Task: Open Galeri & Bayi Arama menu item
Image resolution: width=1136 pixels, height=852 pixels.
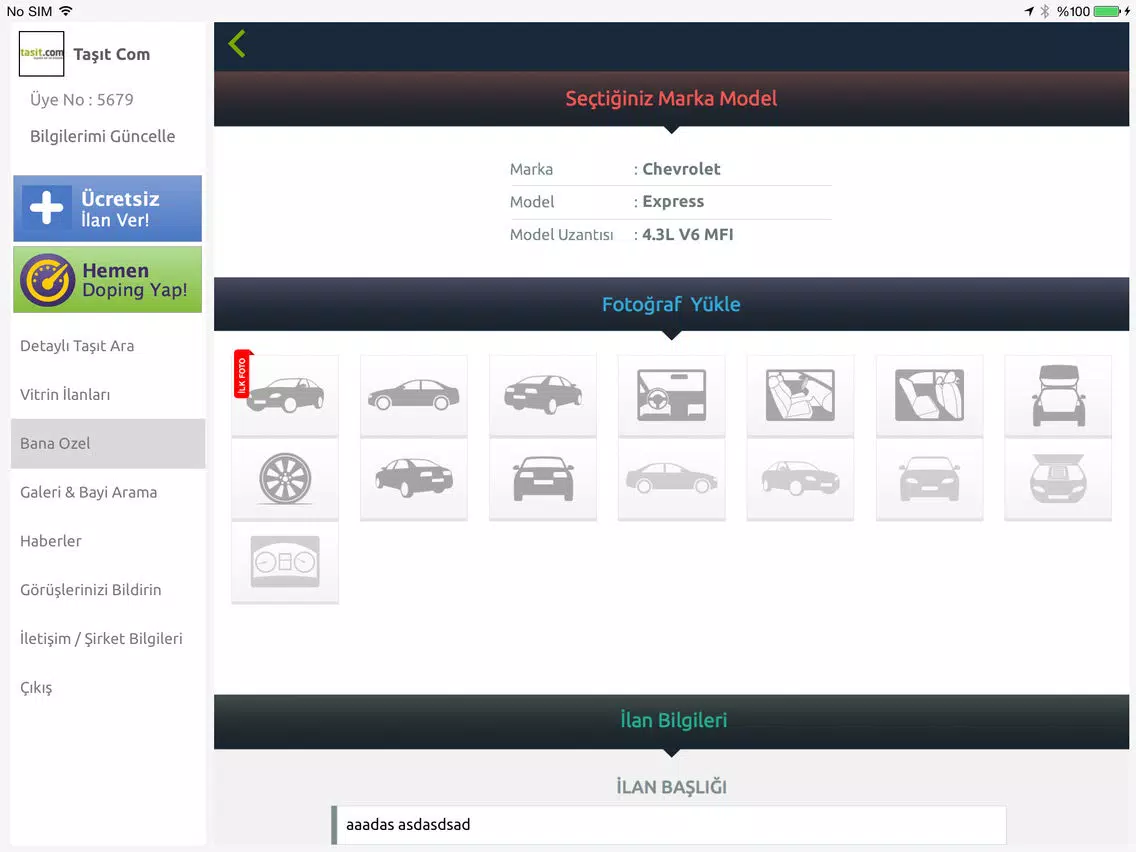Action: tap(108, 492)
